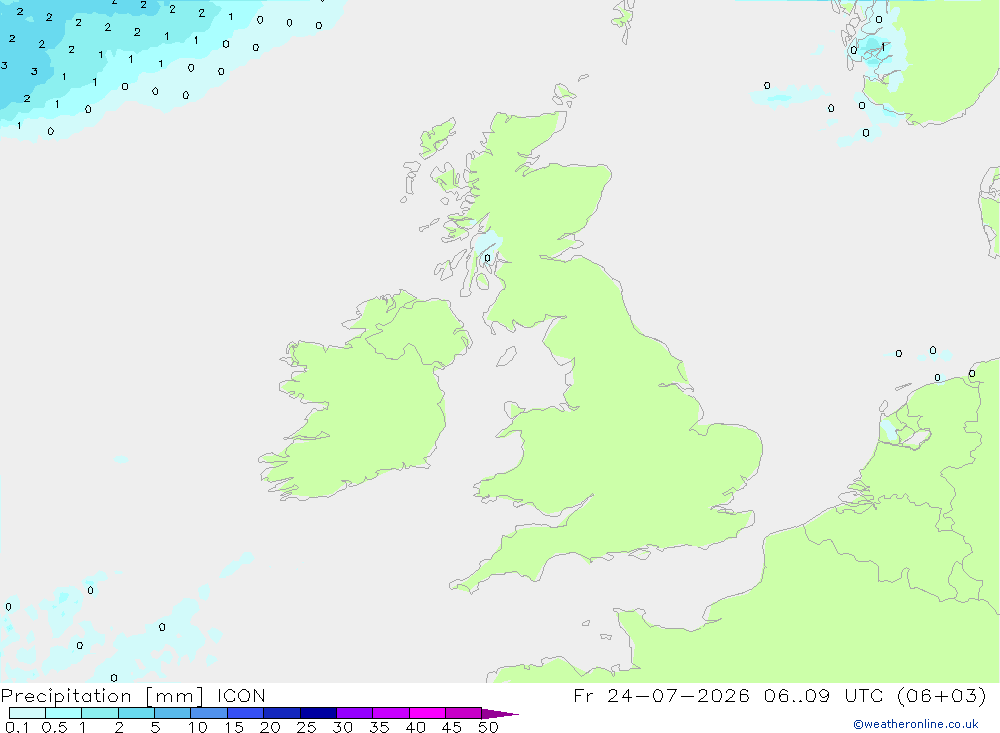Click the legend value label "50"
Viewport: 1000px width, 733px height.
[x=488, y=727]
